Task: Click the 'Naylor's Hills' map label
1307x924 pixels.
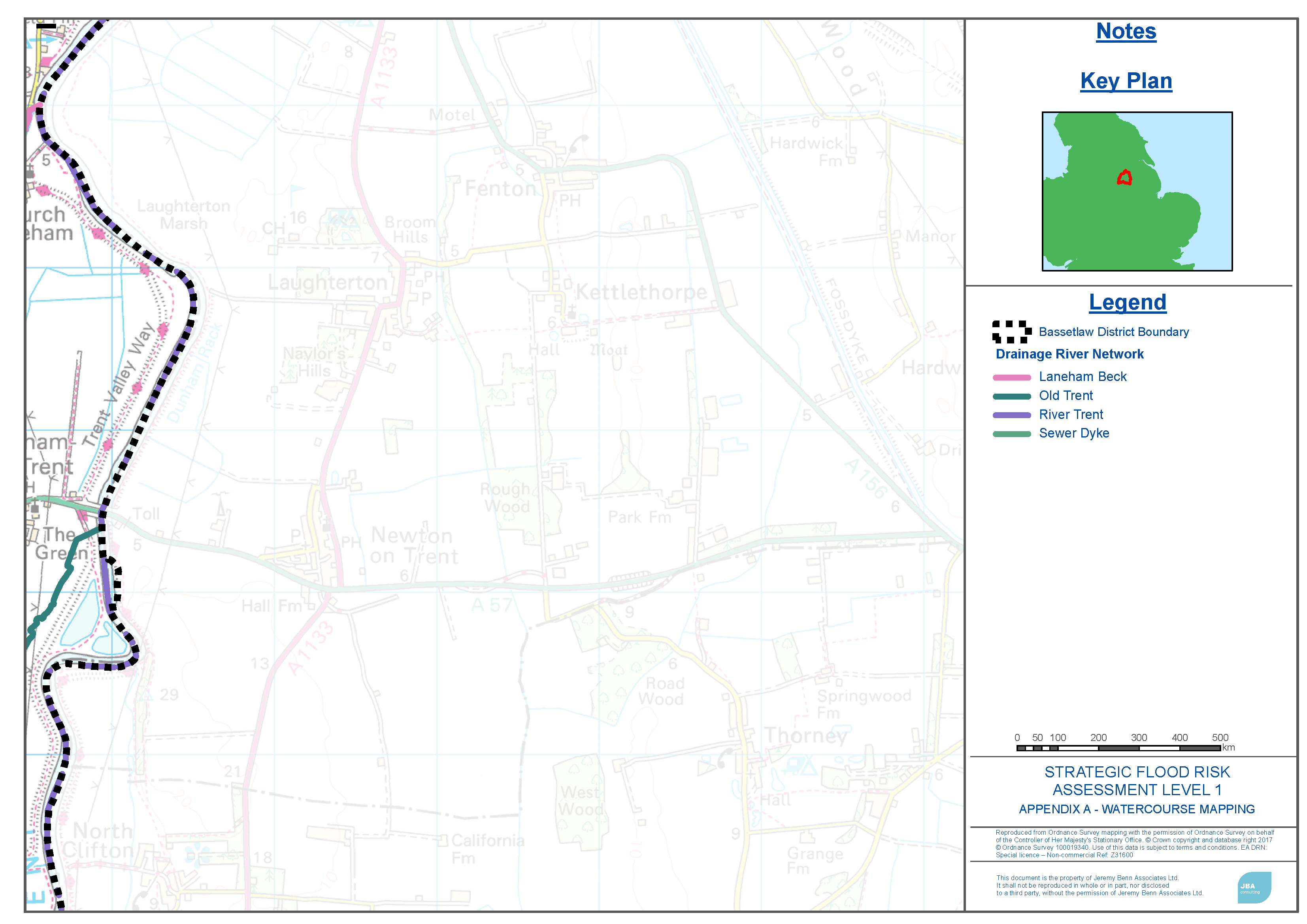Action: pyautogui.click(x=314, y=363)
